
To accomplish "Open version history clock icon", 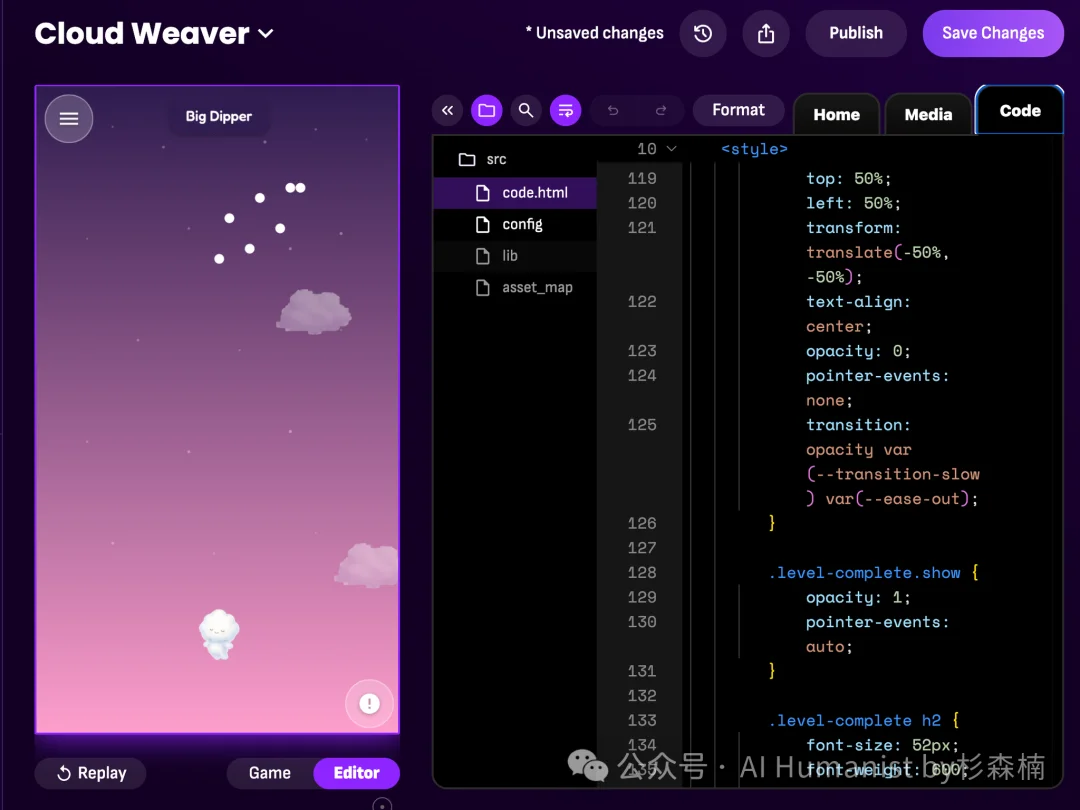I will [703, 33].
